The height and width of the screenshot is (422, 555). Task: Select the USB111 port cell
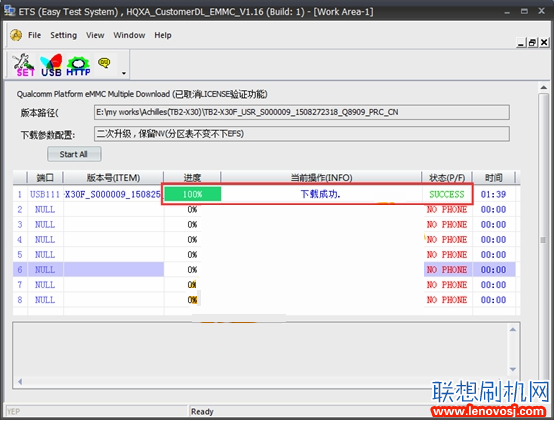45,194
